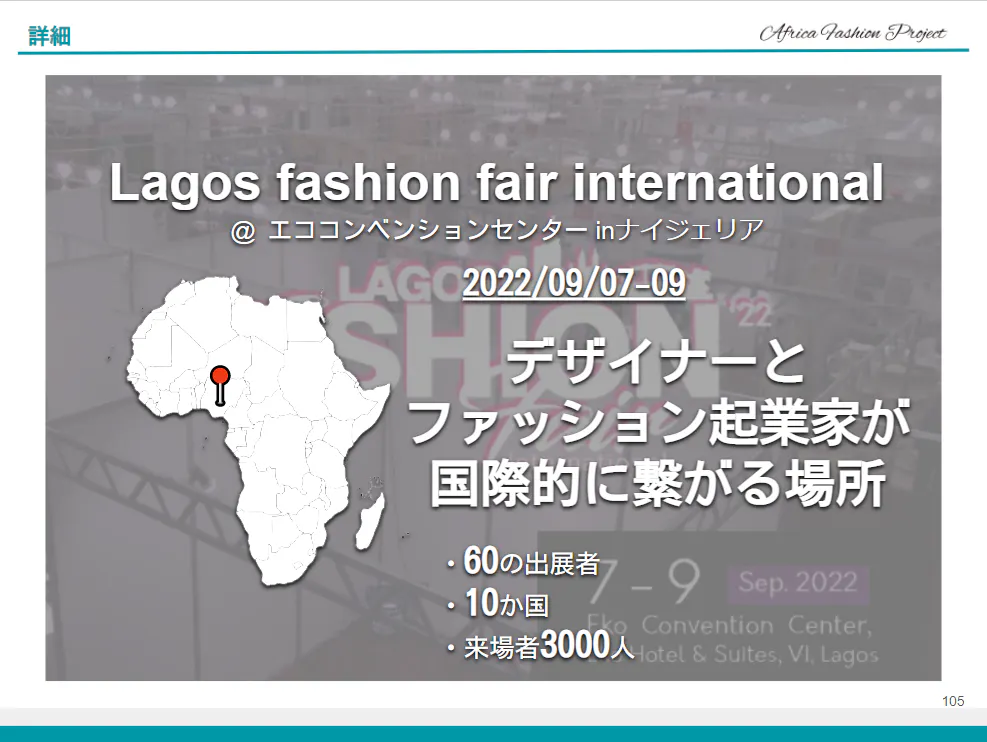The height and width of the screenshot is (742, 987).
Task: Click the Africa Fashion Project logo
Action: click(852, 33)
